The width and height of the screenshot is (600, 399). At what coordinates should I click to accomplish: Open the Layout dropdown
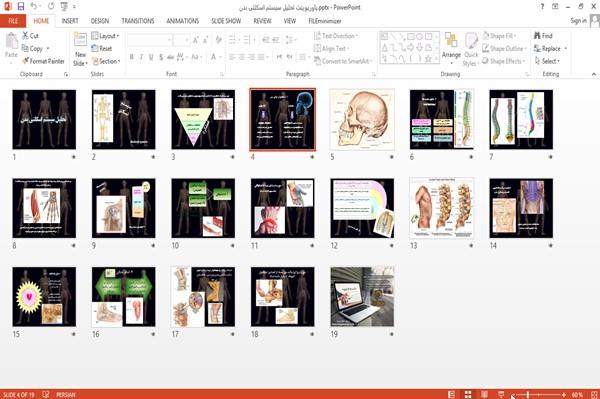point(105,36)
